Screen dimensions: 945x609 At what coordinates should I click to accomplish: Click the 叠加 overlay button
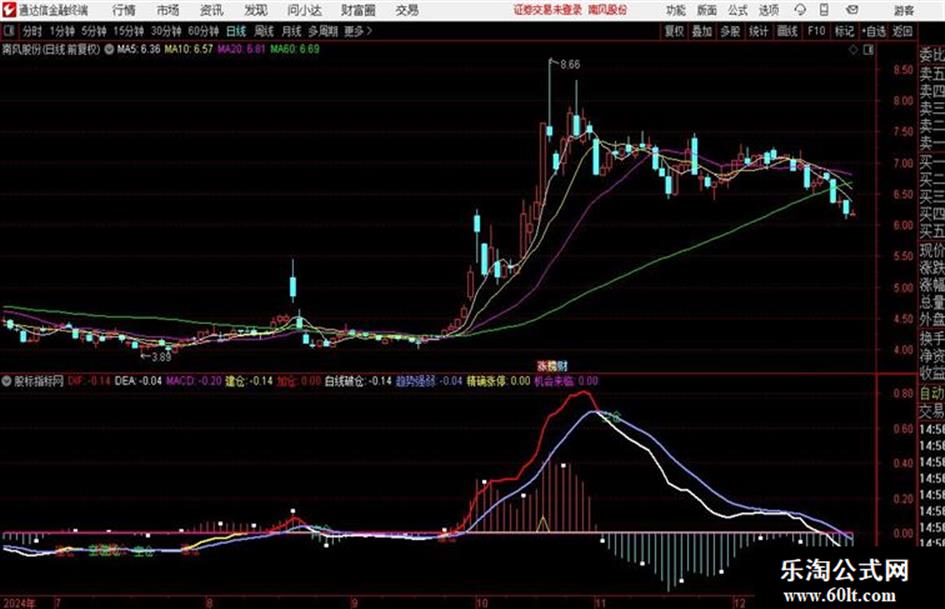point(702,31)
